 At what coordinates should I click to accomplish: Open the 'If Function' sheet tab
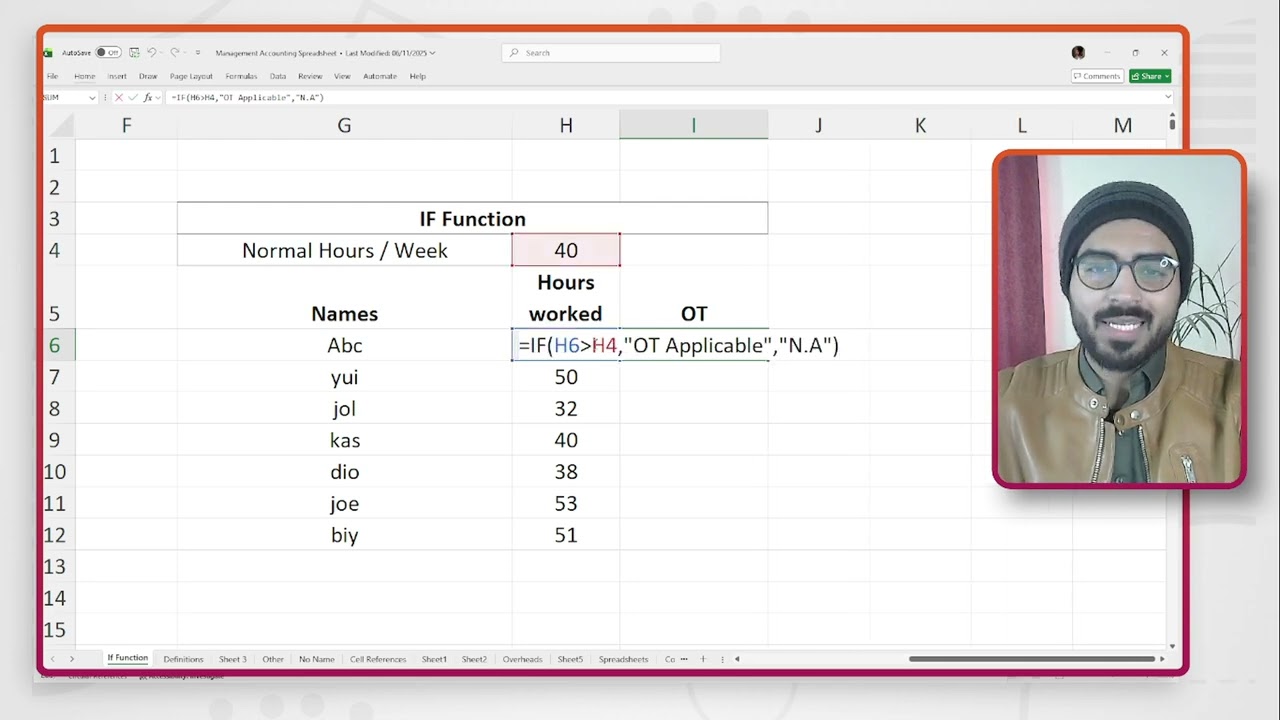(127, 658)
